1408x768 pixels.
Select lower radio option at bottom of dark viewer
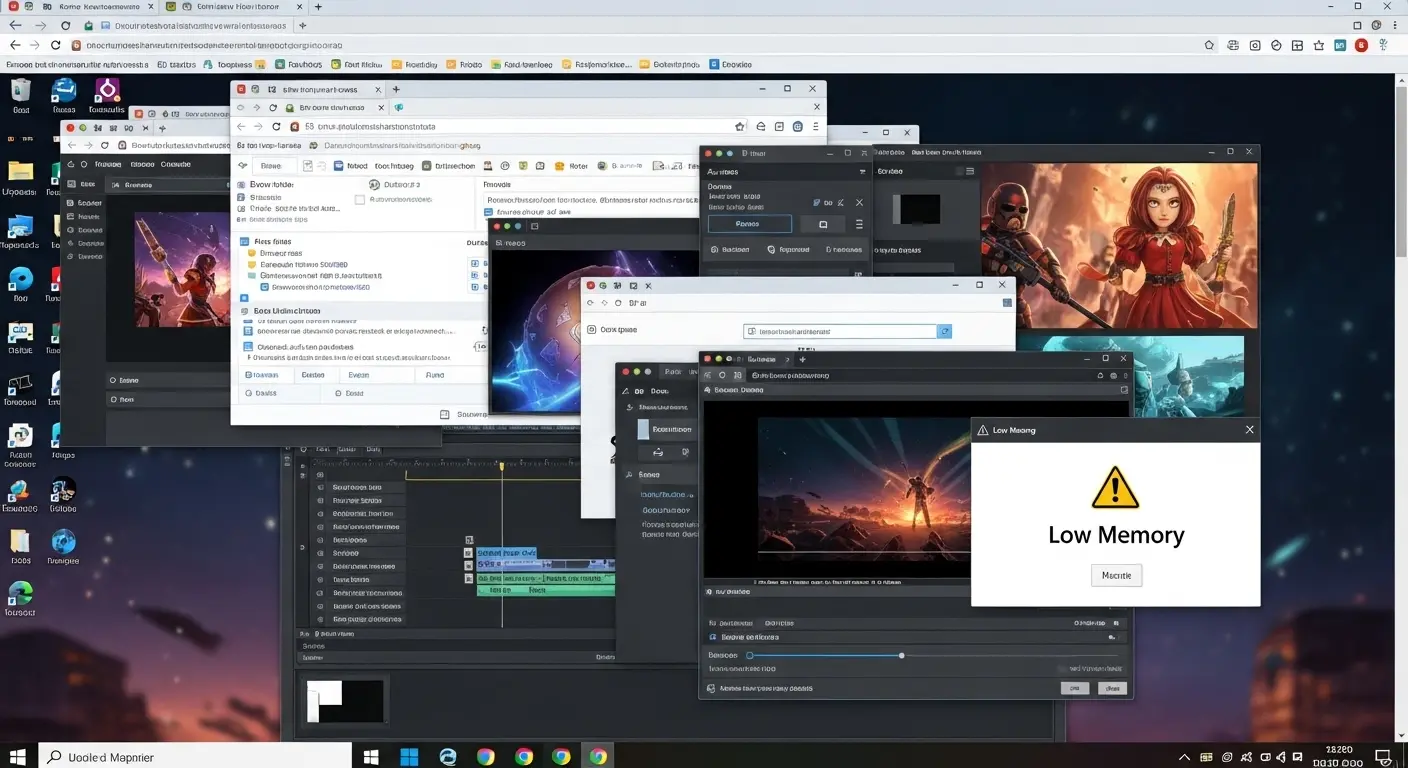click(x=114, y=399)
